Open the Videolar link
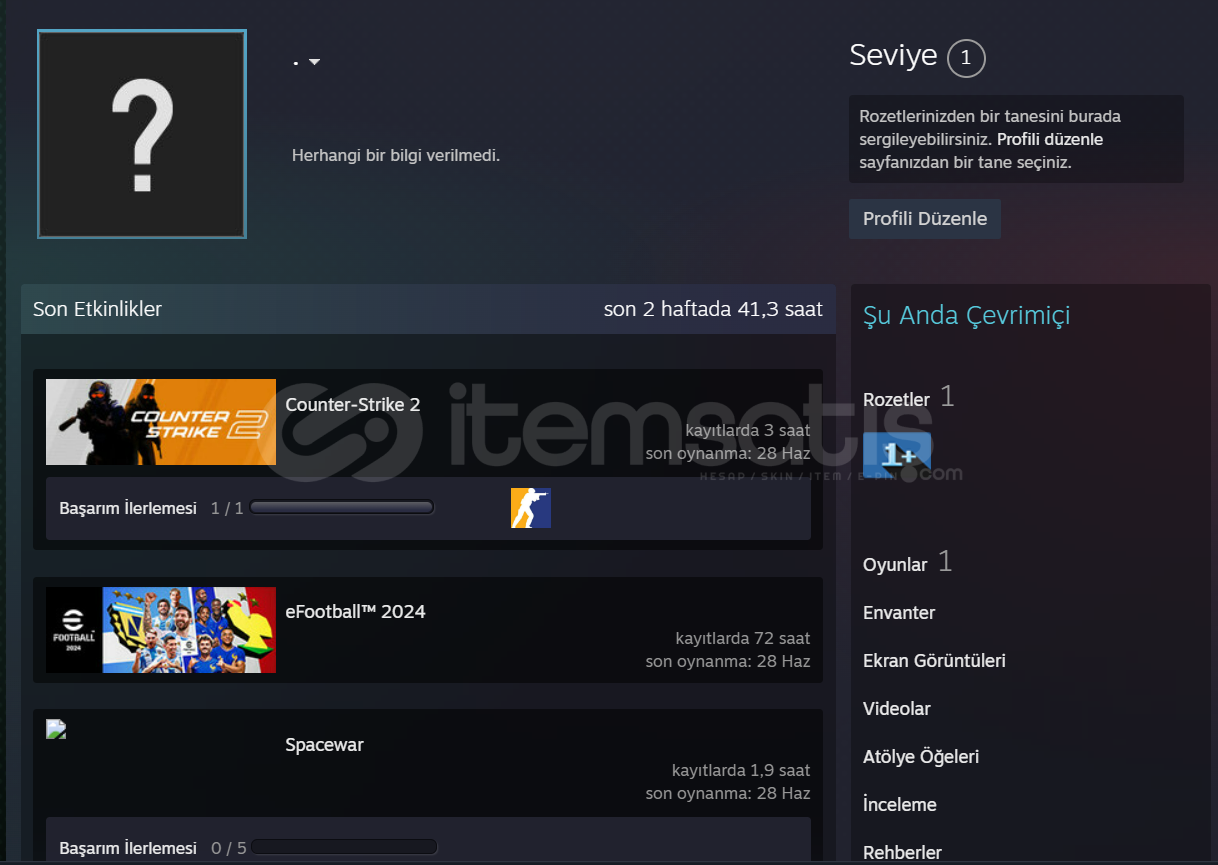 point(897,709)
